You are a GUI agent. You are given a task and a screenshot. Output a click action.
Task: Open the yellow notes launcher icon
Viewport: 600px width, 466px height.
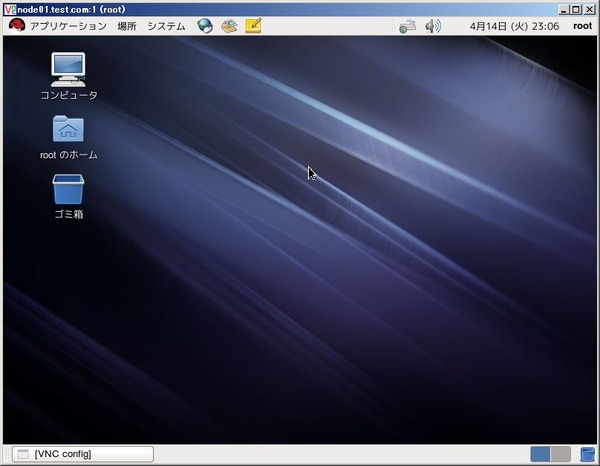253,26
